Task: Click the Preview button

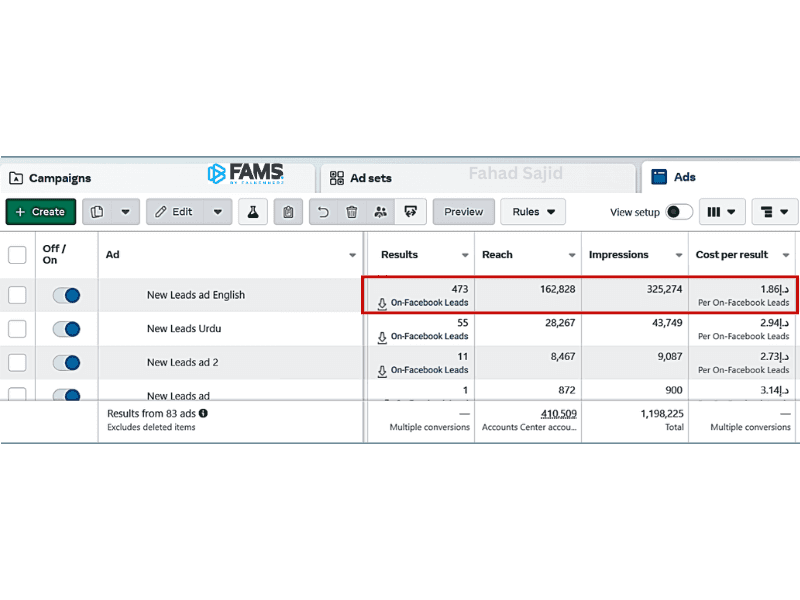Action: point(463,212)
